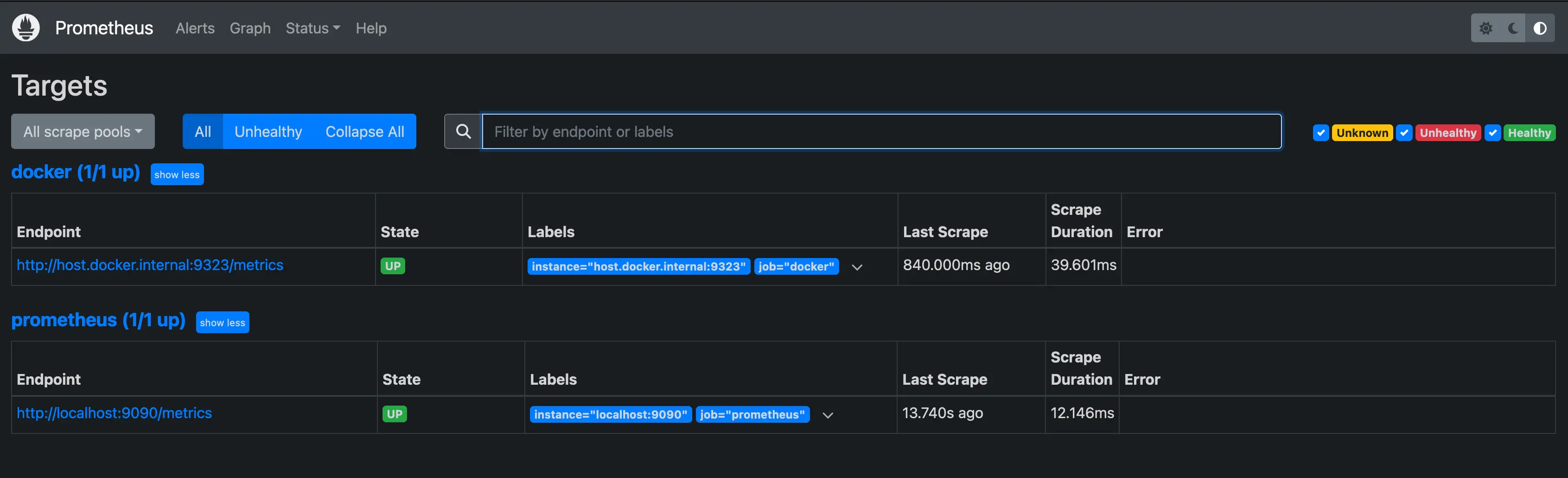This screenshot has height=478, width=1568.
Task: Expand labels for the docker target
Action: tap(857, 267)
